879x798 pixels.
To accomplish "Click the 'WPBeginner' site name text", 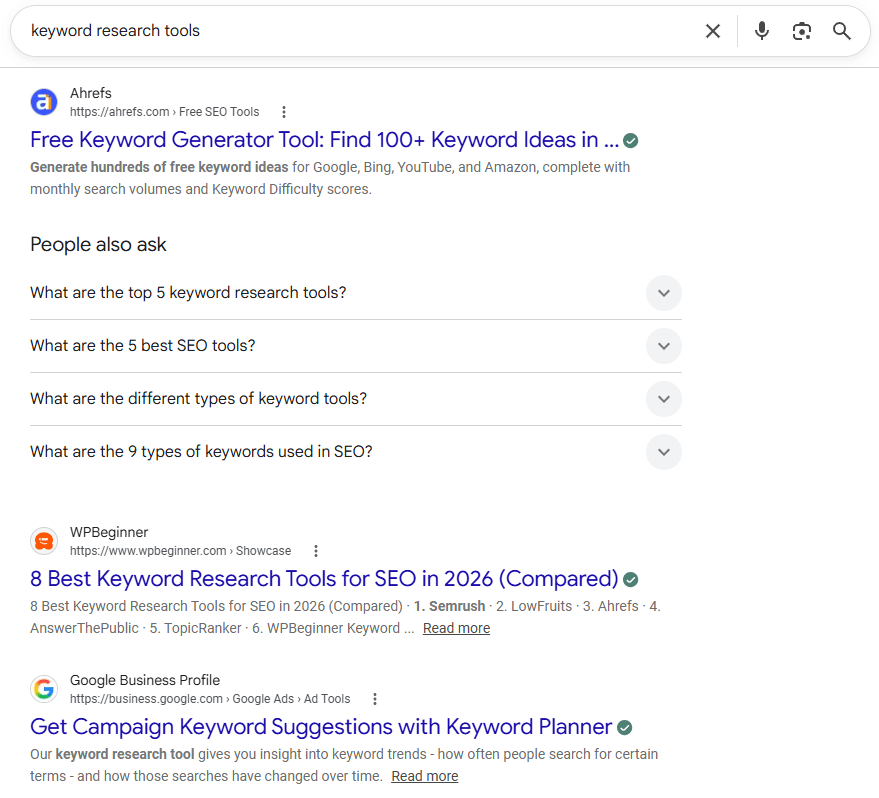I will [x=109, y=532].
